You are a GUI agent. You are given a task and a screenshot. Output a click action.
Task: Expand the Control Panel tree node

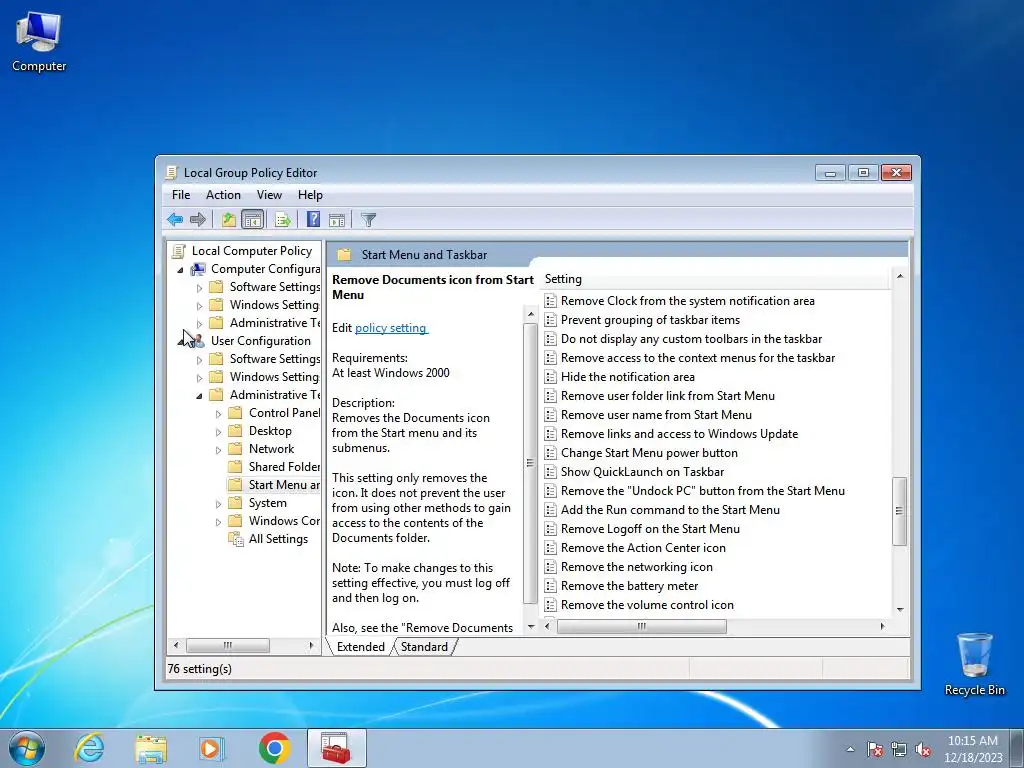(219, 413)
